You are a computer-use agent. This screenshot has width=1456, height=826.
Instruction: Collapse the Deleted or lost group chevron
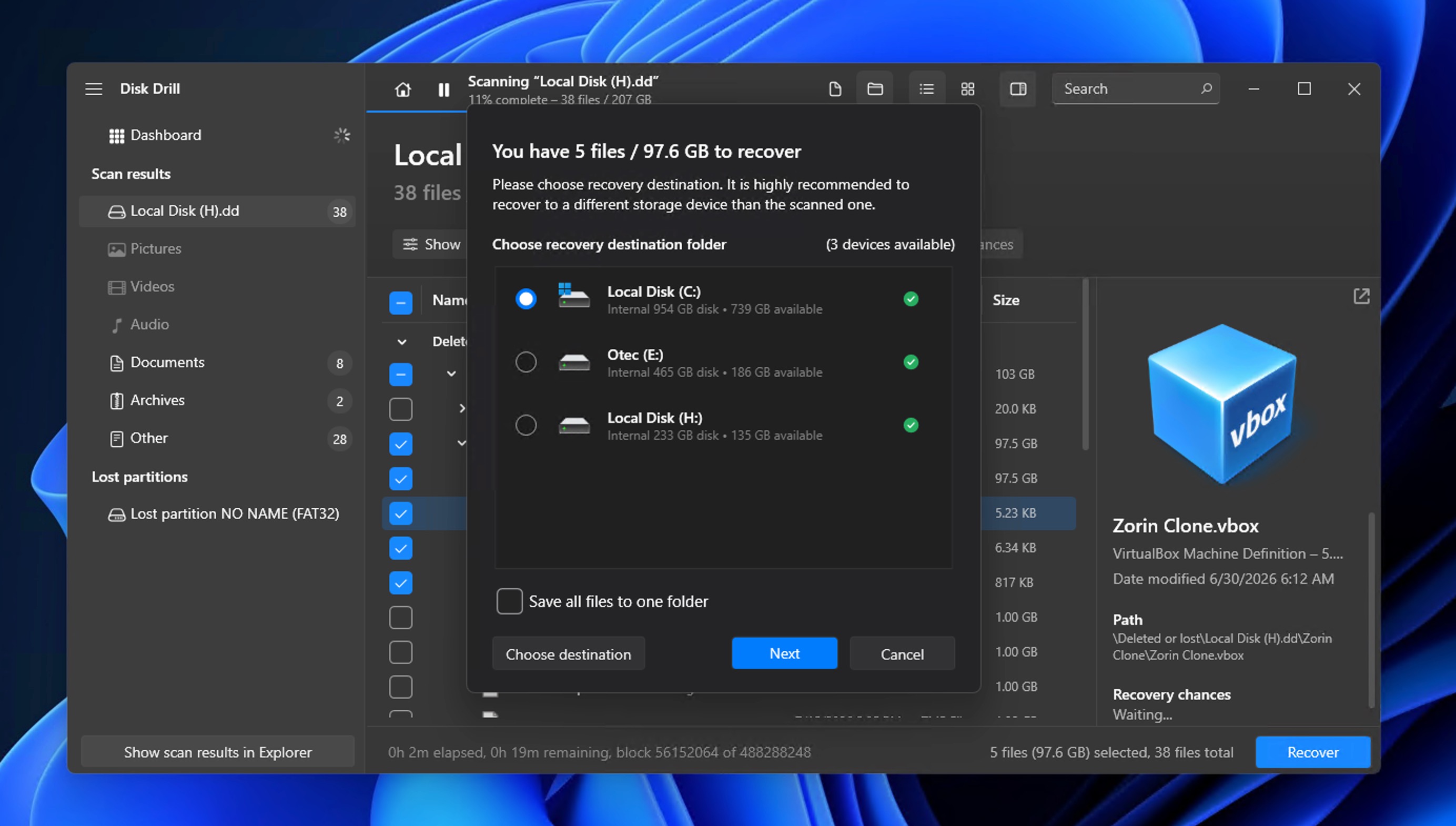pyautogui.click(x=401, y=342)
